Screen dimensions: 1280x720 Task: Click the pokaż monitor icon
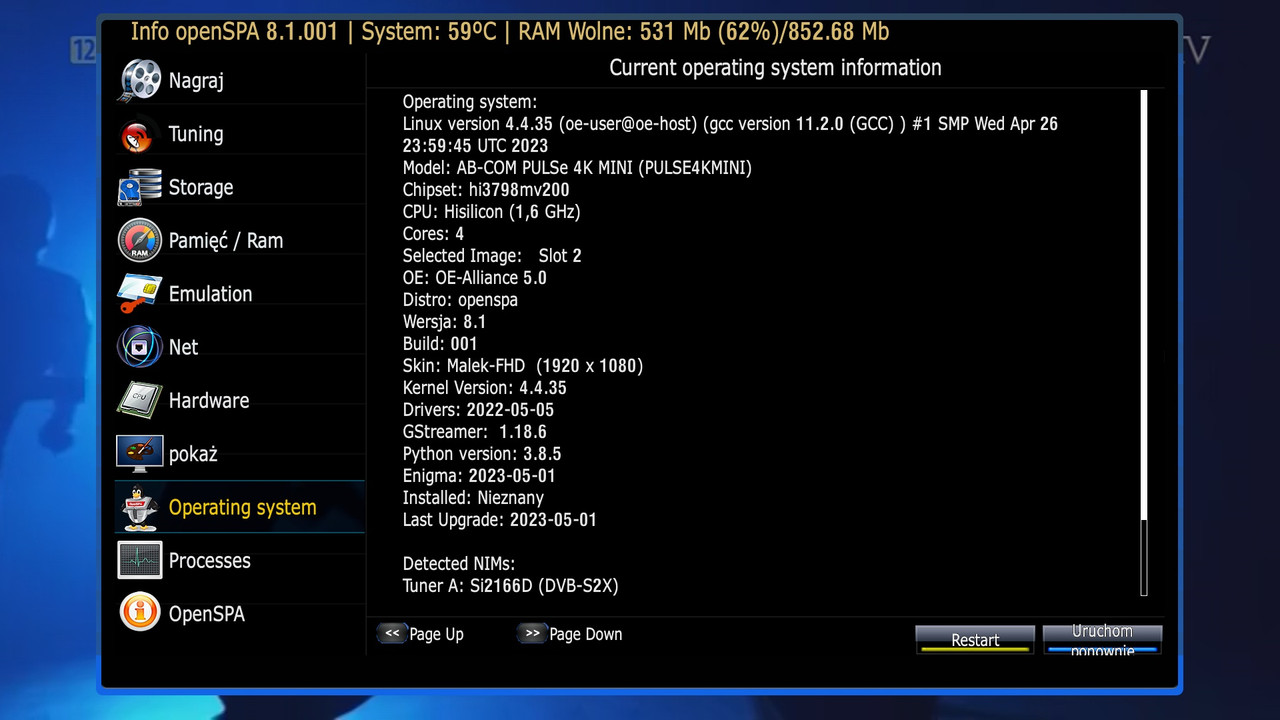[x=140, y=454]
